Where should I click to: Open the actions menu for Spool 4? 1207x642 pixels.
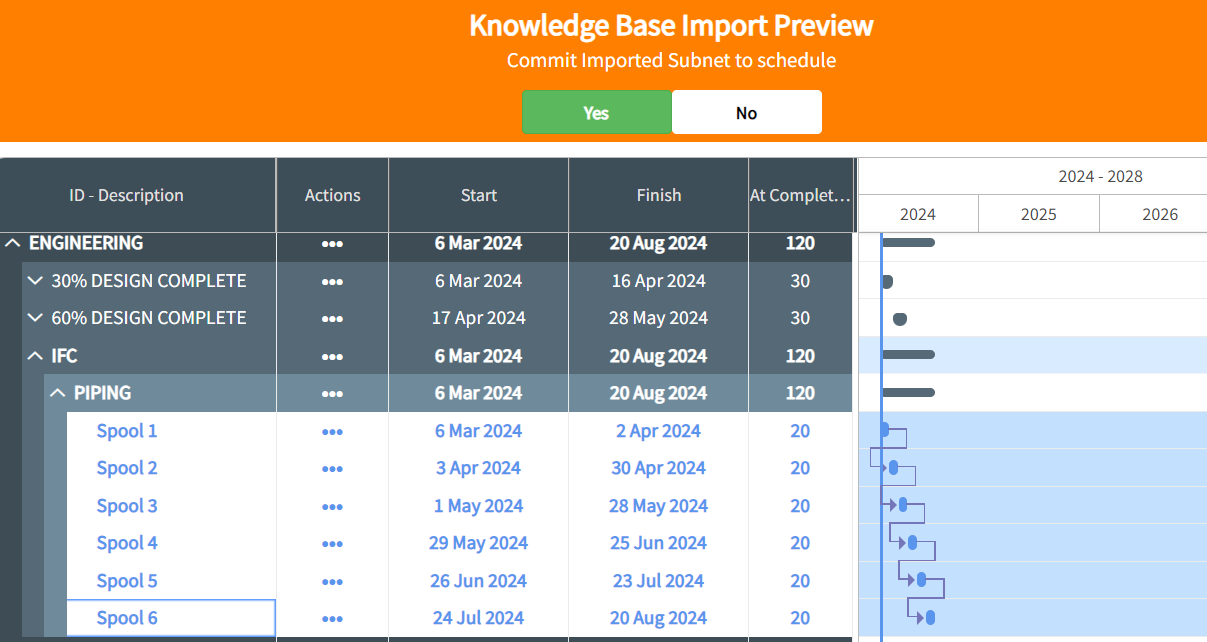[x=332, y=543]
